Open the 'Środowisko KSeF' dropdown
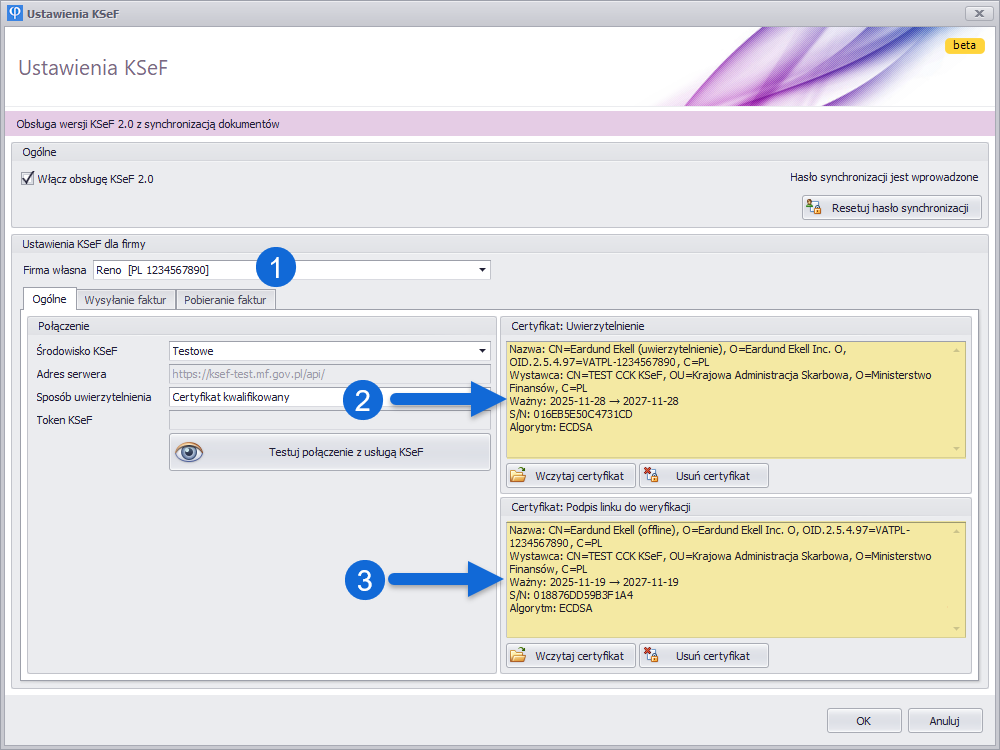Viewport: 1000px width, 750px height. (482, 351)
